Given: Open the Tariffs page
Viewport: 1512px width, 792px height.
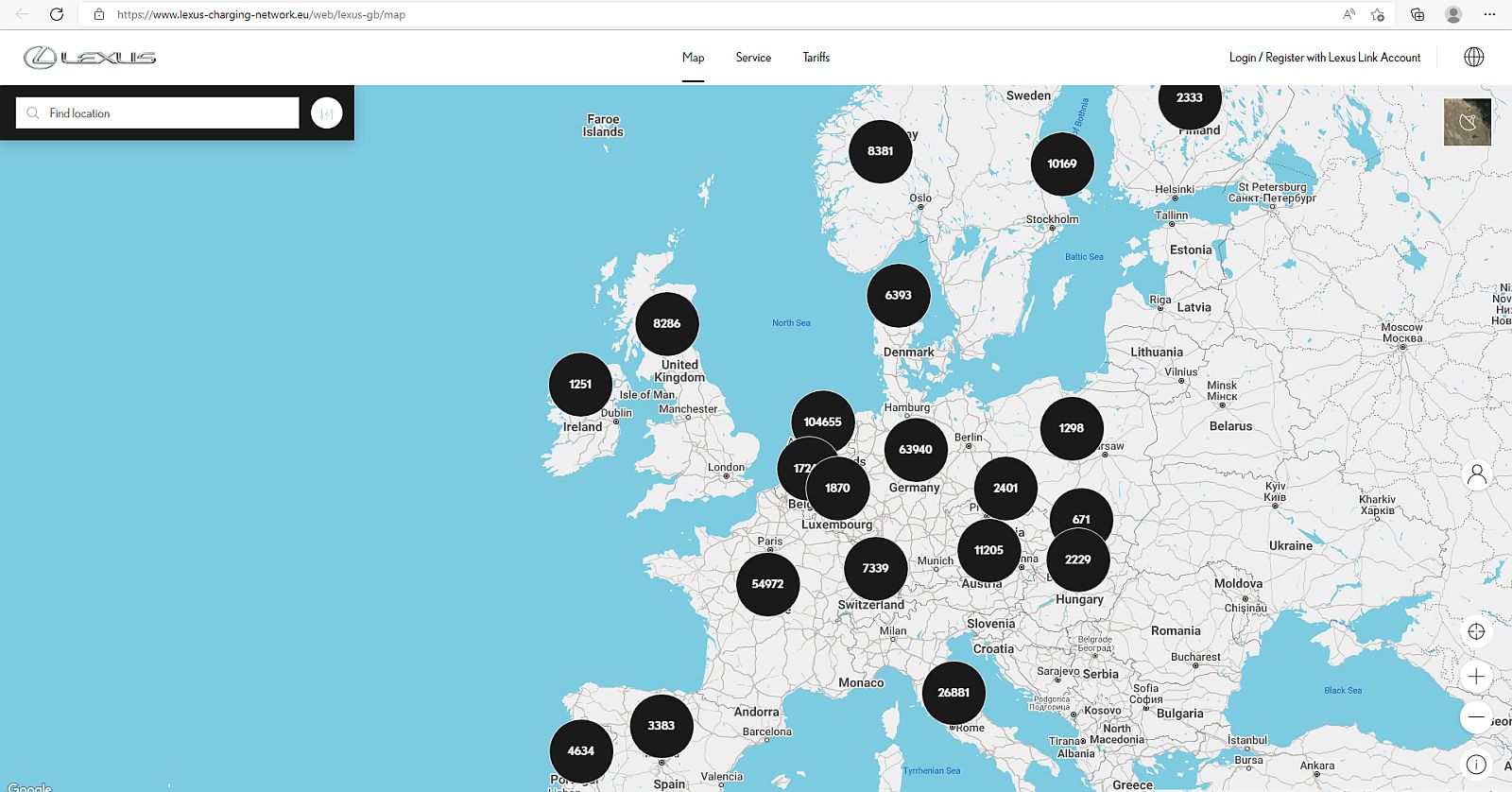Looking at the screenshot, I should tap(816, 58).
